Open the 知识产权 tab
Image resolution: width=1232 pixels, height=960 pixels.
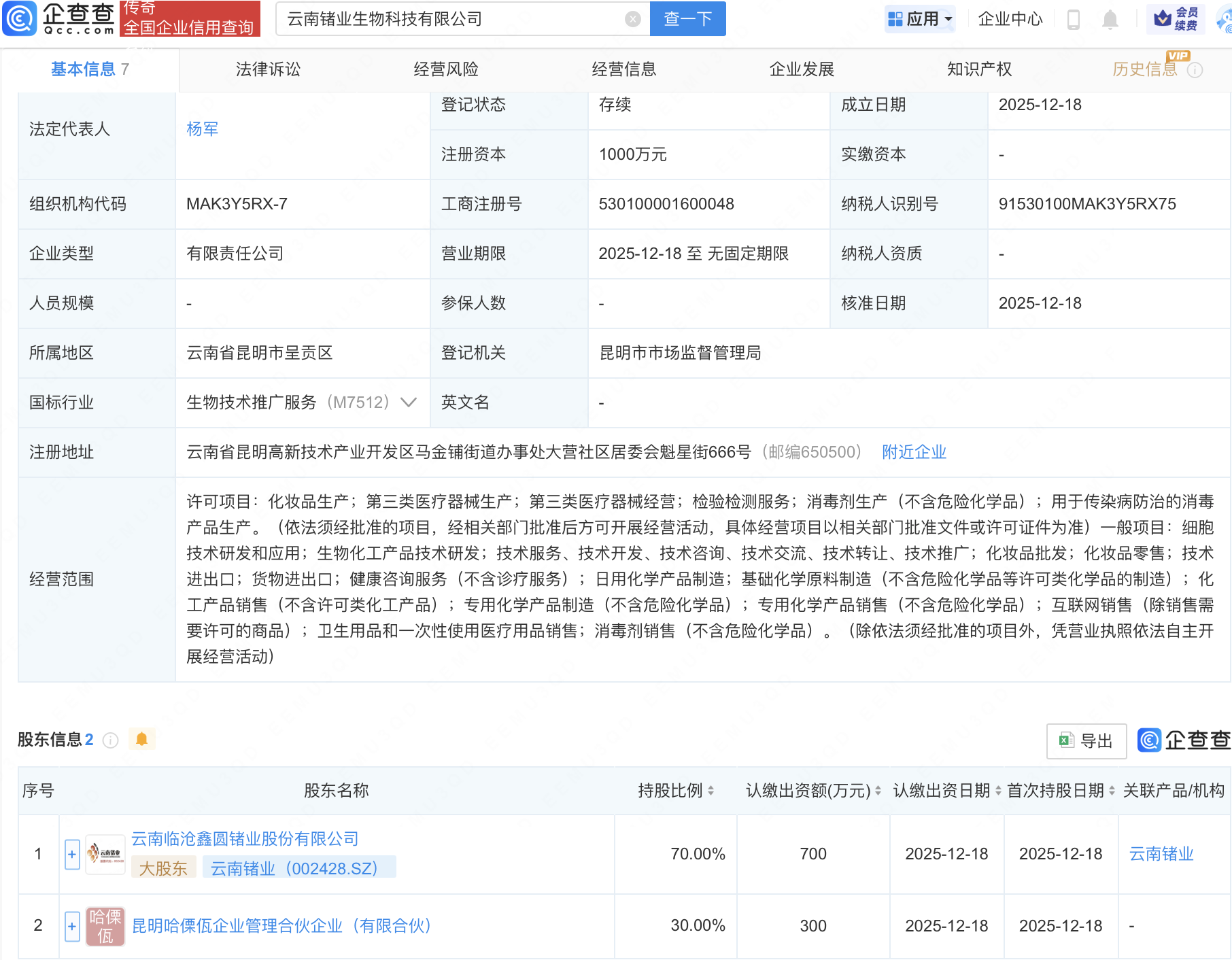978,69
